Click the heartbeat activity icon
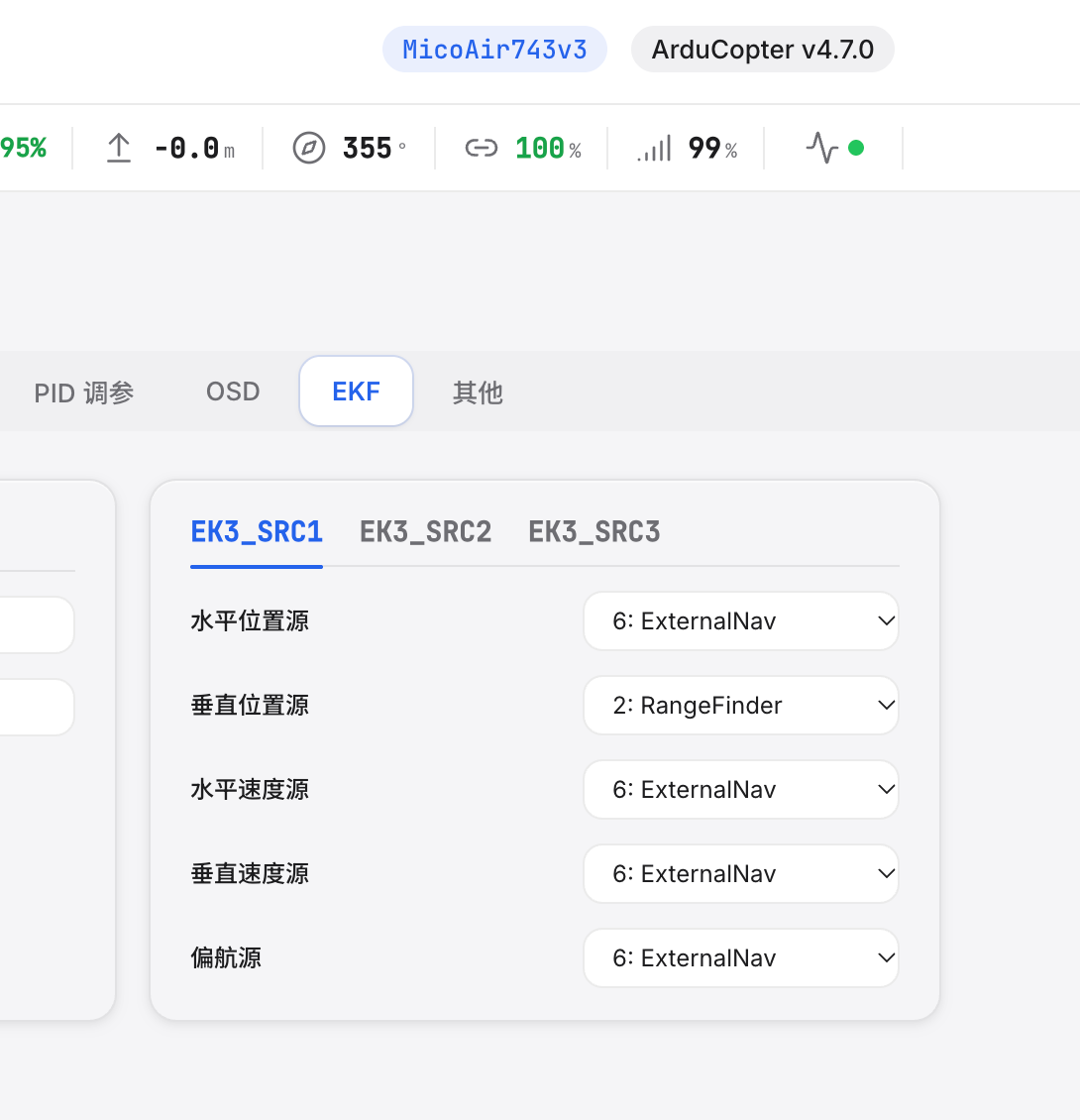The image size is (1080, 1120). pyautogui.click(x=822, y=148)
